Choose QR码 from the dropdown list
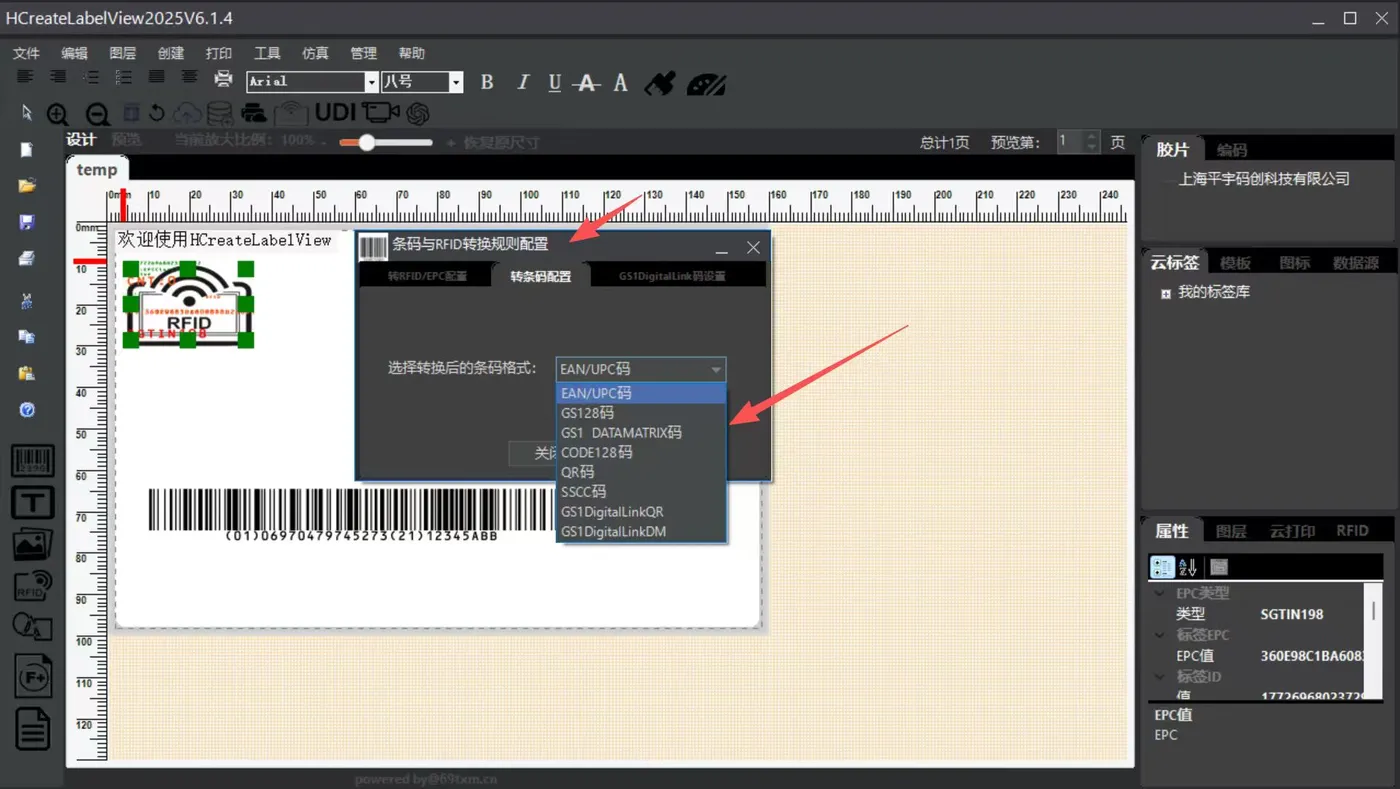This screenshot has height=789, width=1400. [641, 472]
